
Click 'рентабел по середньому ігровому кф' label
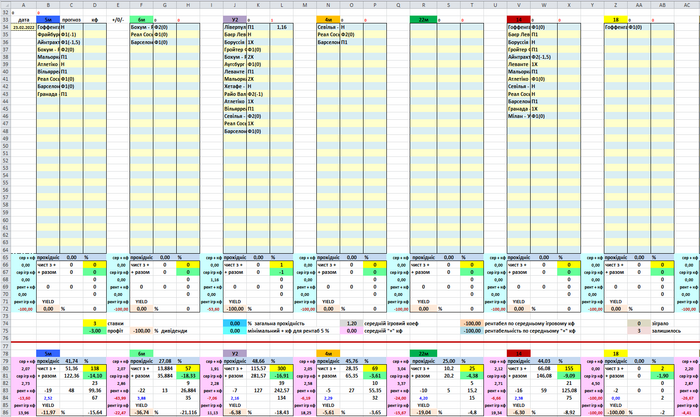pos(529,323)
